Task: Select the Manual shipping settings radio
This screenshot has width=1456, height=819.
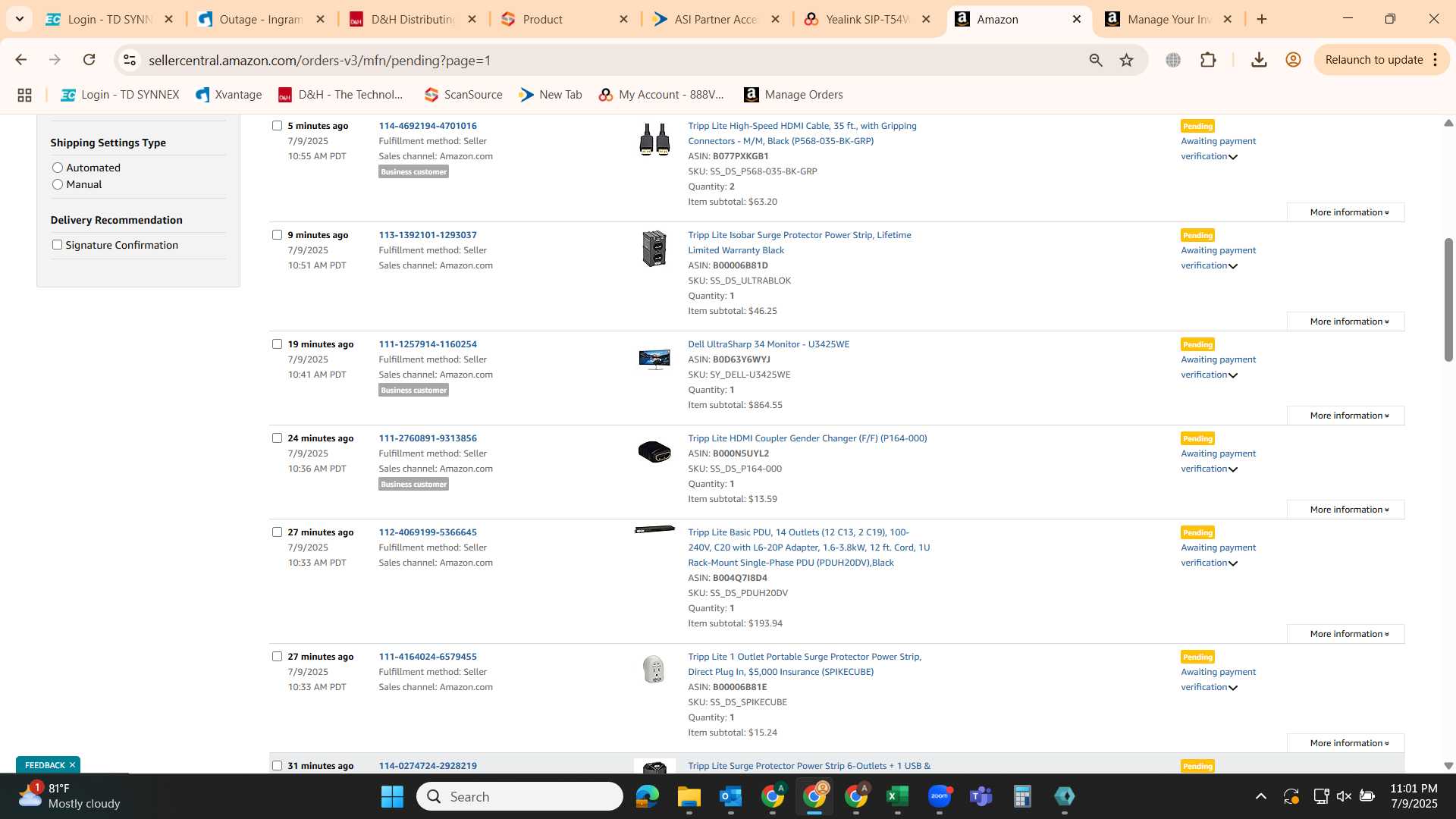Action: point(58,184)
